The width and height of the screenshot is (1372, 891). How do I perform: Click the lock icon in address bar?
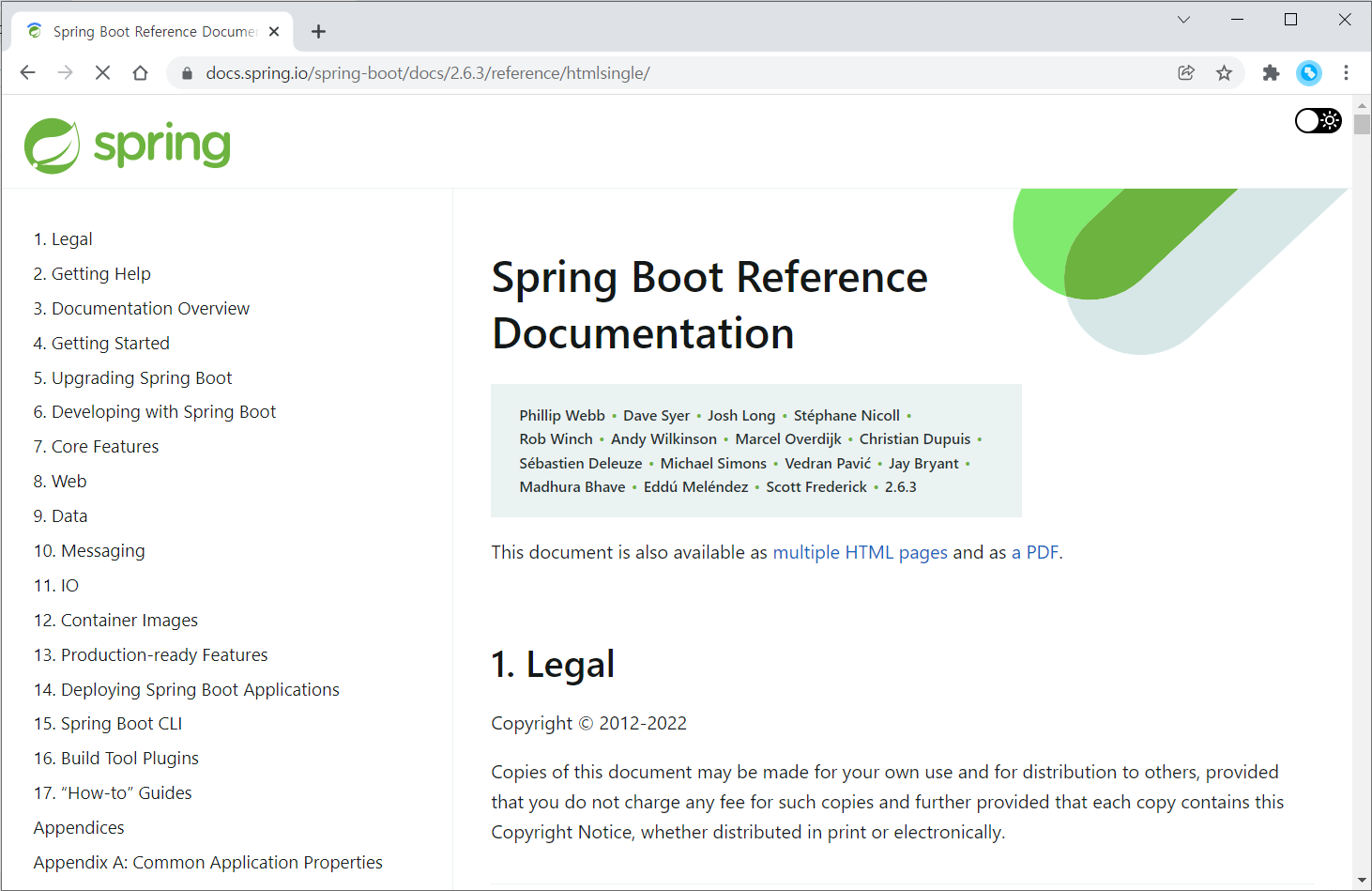point(187,73)
